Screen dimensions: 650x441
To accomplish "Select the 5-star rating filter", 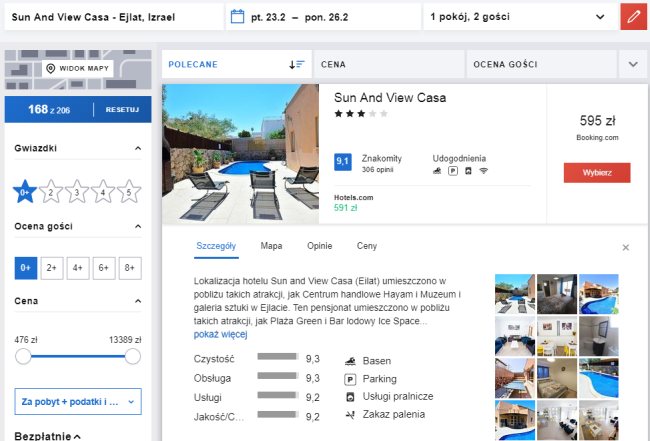I will click(x=130, y=191).
